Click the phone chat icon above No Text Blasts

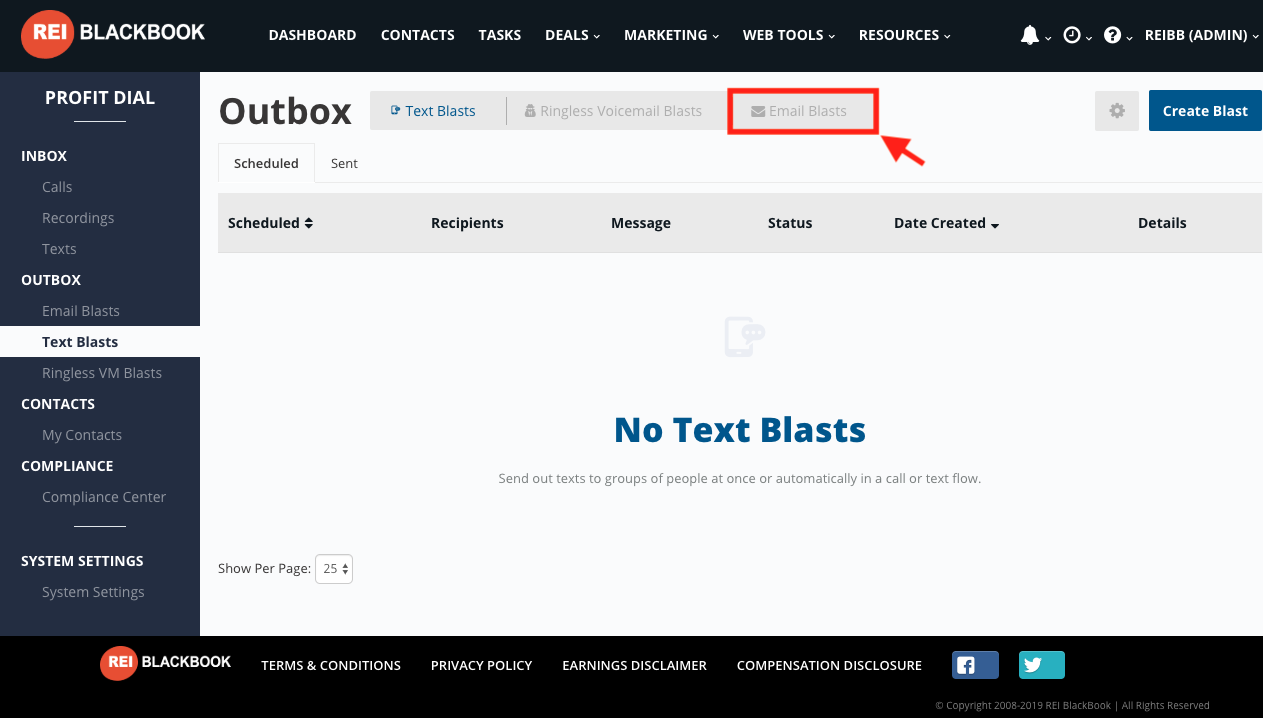click(745, 337)
